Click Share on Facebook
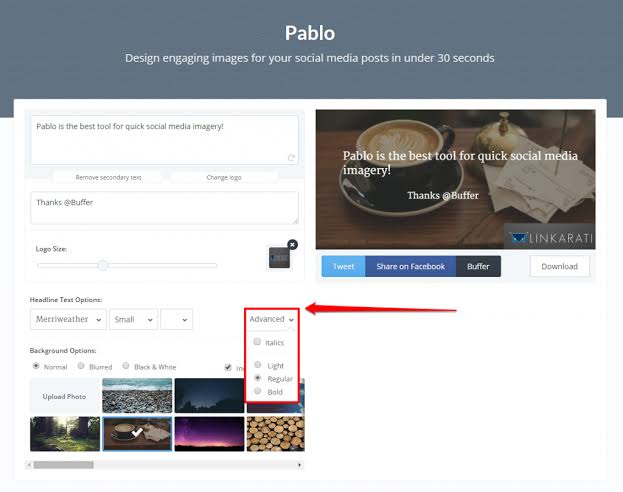The height and width of the screenshot is (492, 623). tap(410, 266)
